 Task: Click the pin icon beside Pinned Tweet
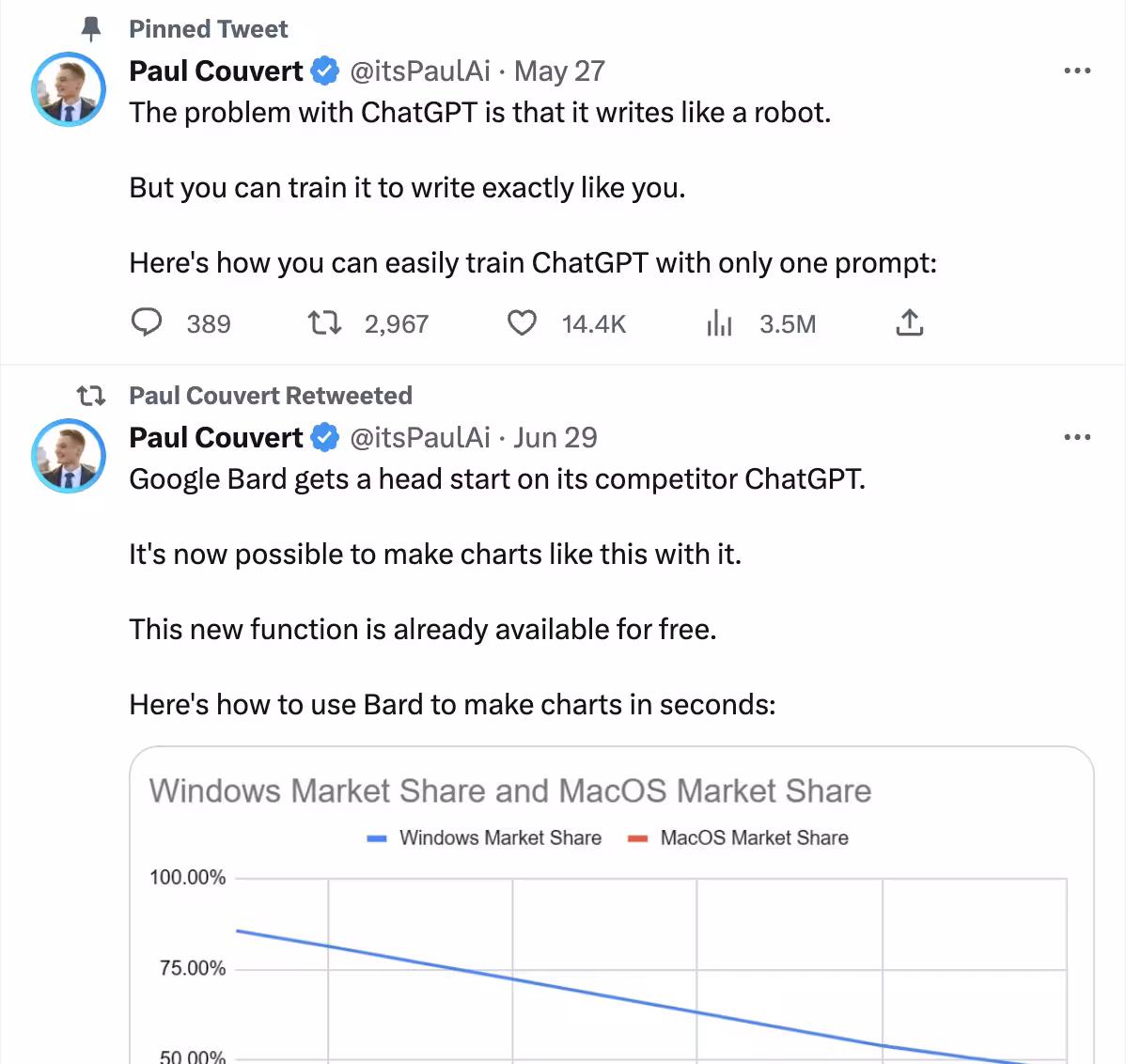(91, 29)
